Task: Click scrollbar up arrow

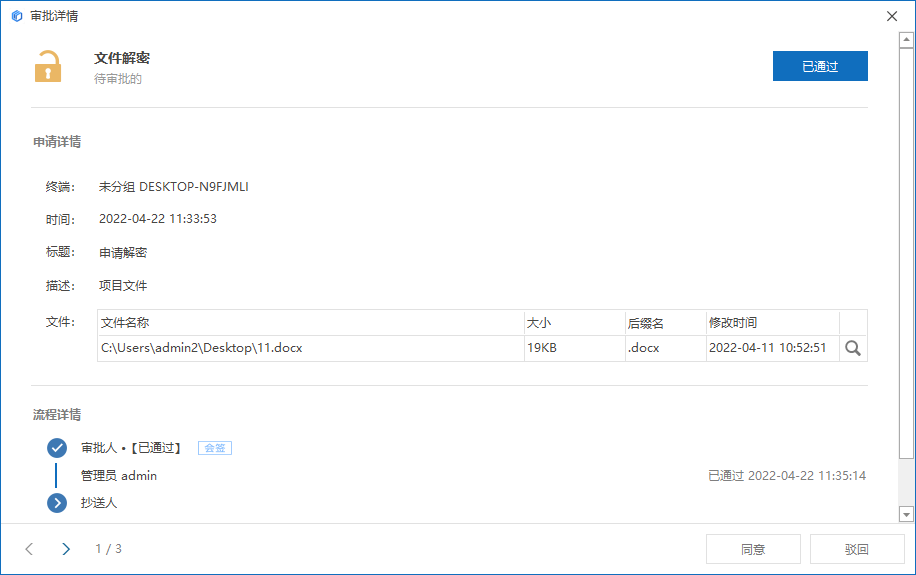Action: click(906, 40)
